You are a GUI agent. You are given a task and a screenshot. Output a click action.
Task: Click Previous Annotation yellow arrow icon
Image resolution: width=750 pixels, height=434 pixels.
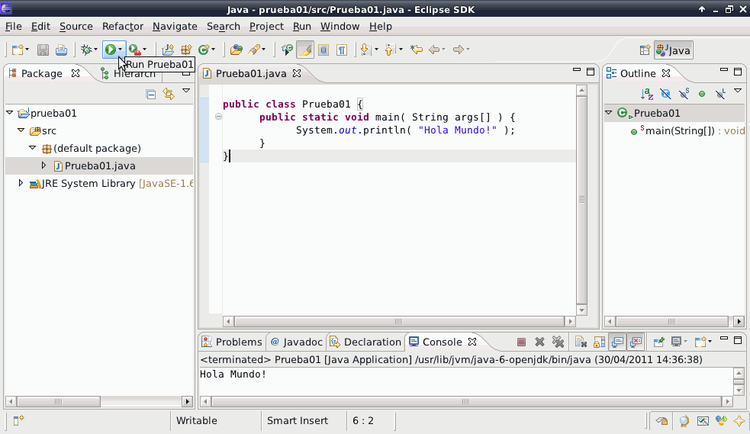tap(389, 49)
